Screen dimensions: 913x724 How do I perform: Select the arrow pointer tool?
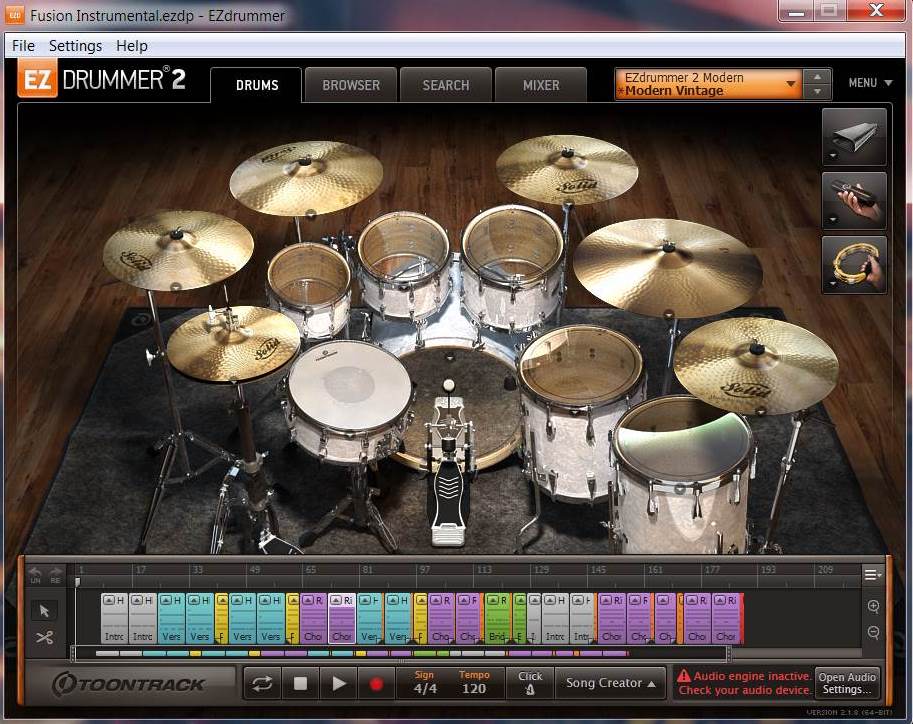click(x=44, y=610)
